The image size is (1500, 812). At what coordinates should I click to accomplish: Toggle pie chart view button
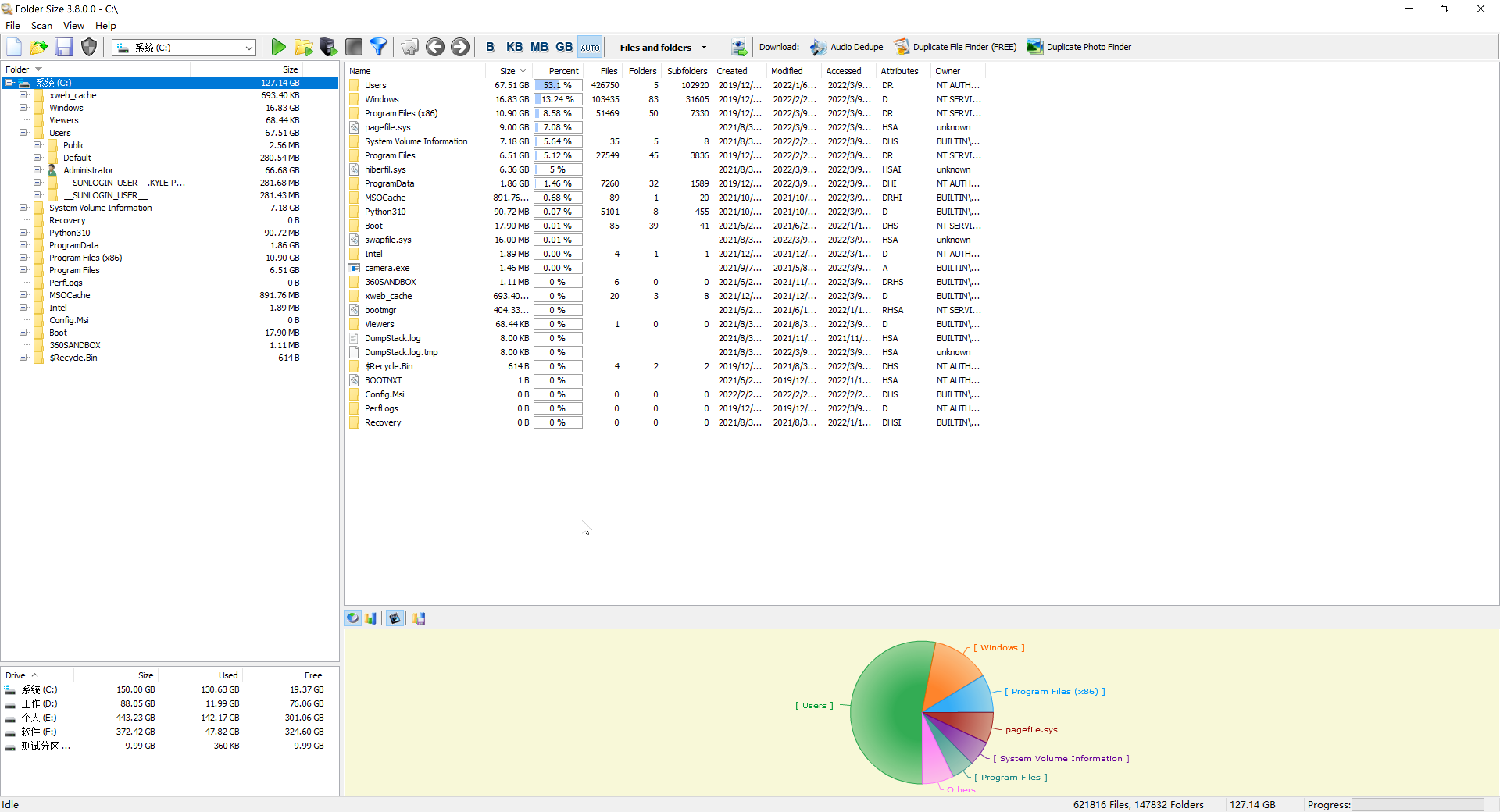353,618
